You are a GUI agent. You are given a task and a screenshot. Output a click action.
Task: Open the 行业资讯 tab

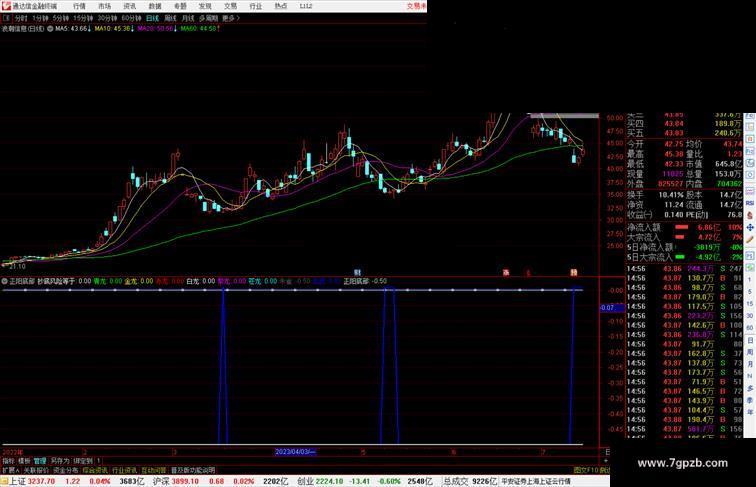tap(124, 470)
